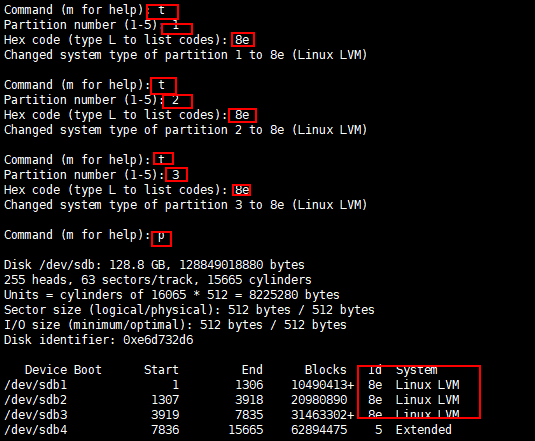Select the disk identifier 0xe6d732d6
The image size is (535, 441).
(x=158, y=340)
